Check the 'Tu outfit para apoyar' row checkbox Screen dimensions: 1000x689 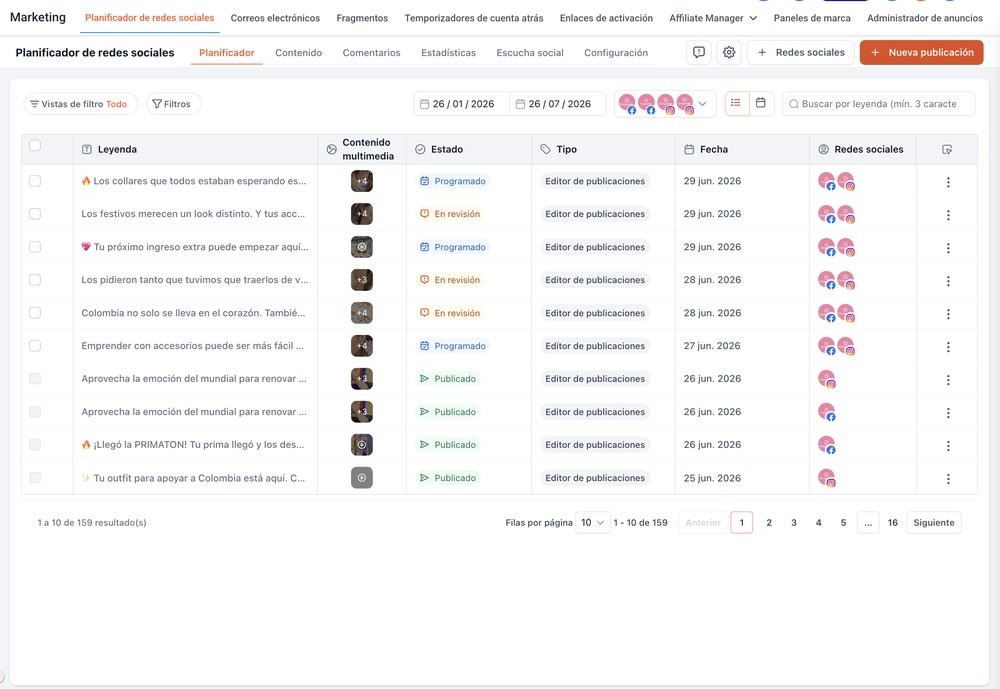[35, 478]
